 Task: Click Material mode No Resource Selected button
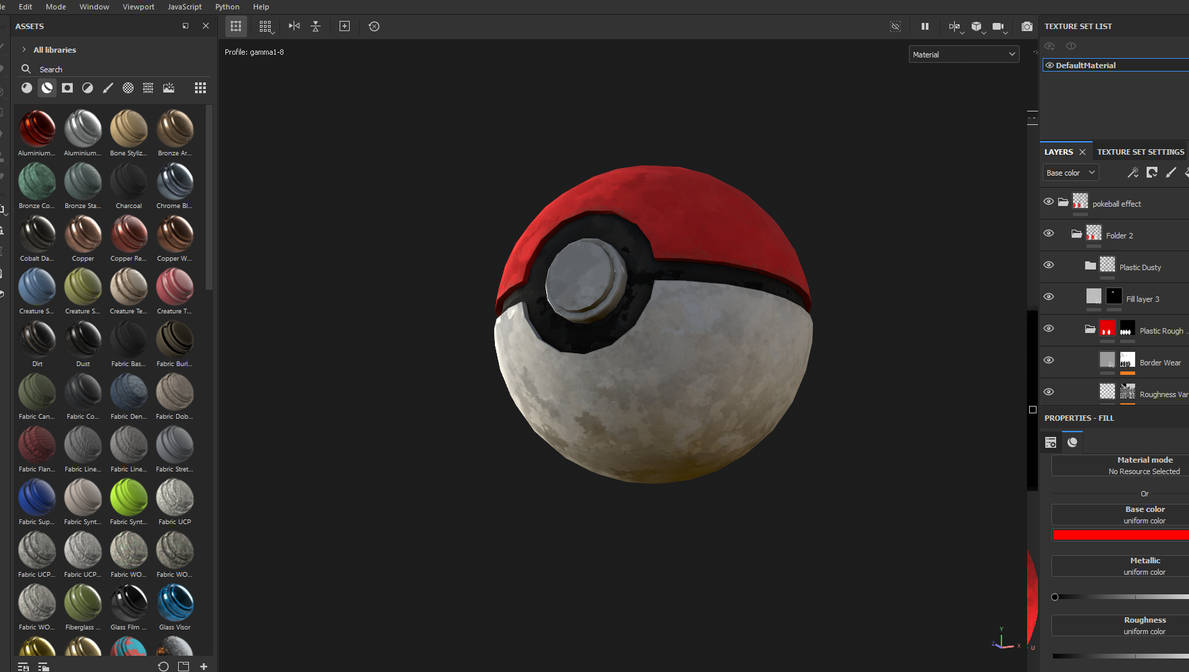click(x=1120, y=466)
